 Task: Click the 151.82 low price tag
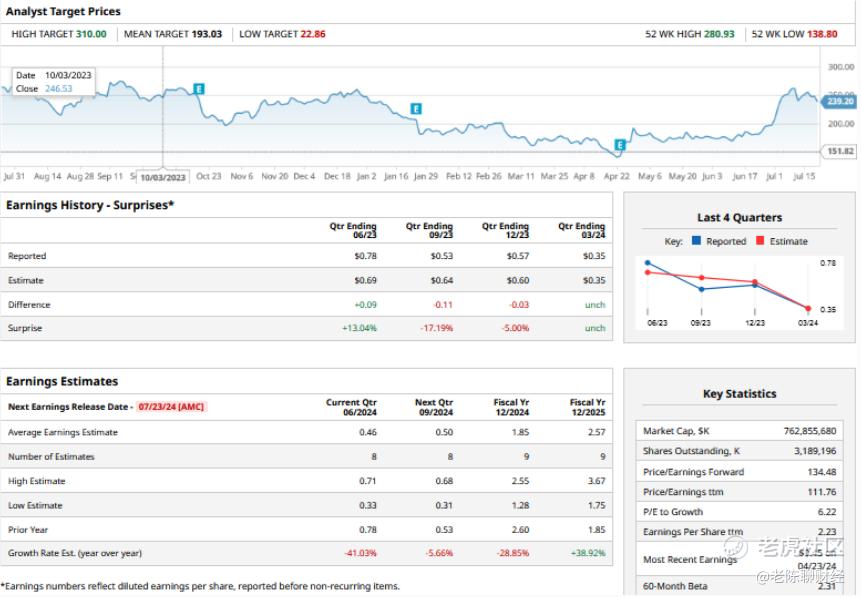pos(840,151)
